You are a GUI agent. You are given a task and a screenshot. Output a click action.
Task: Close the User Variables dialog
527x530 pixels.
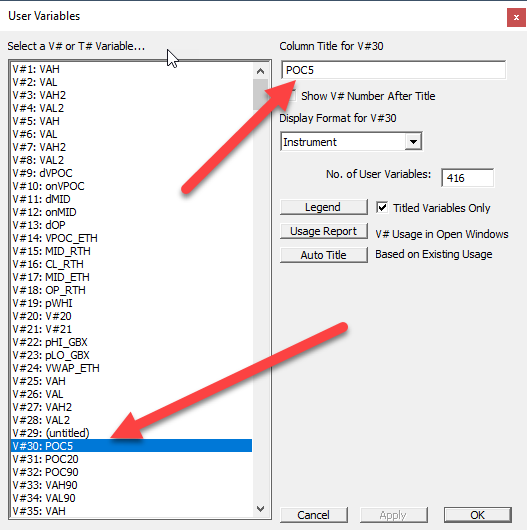(516, 17)
